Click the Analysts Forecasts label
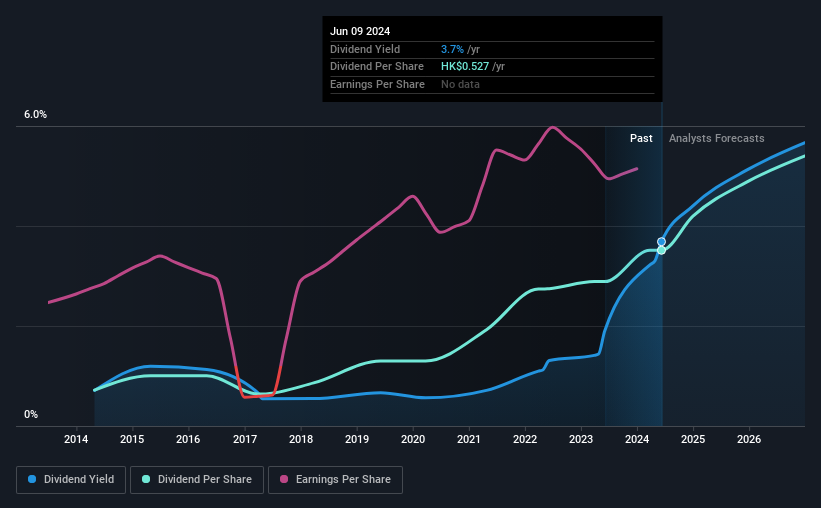Image resolution: width=821 pixels, height=508 pixels. (716, 138)
